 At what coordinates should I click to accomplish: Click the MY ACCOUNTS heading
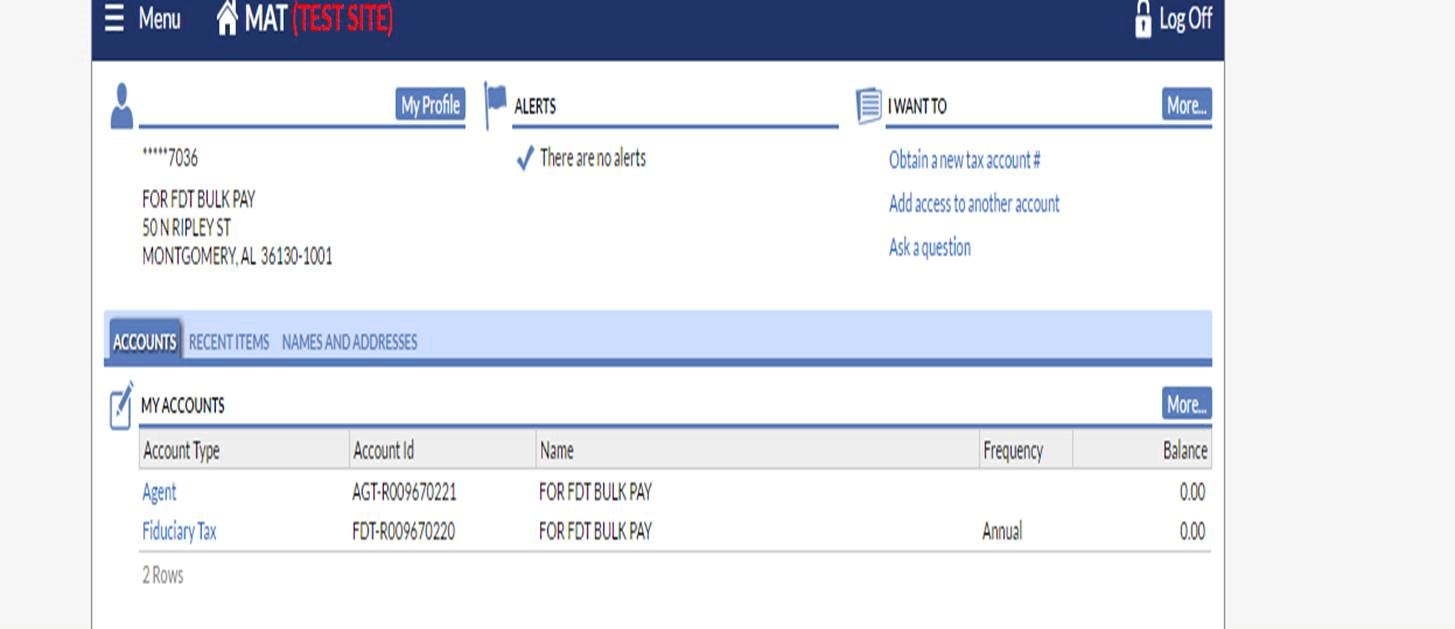click(183, 405)
